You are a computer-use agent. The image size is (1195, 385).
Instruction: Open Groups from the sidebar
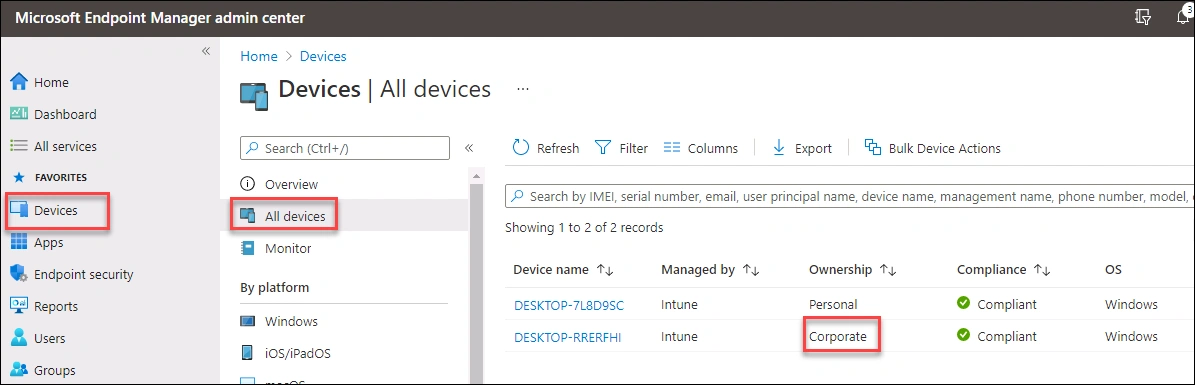point(54,371)
